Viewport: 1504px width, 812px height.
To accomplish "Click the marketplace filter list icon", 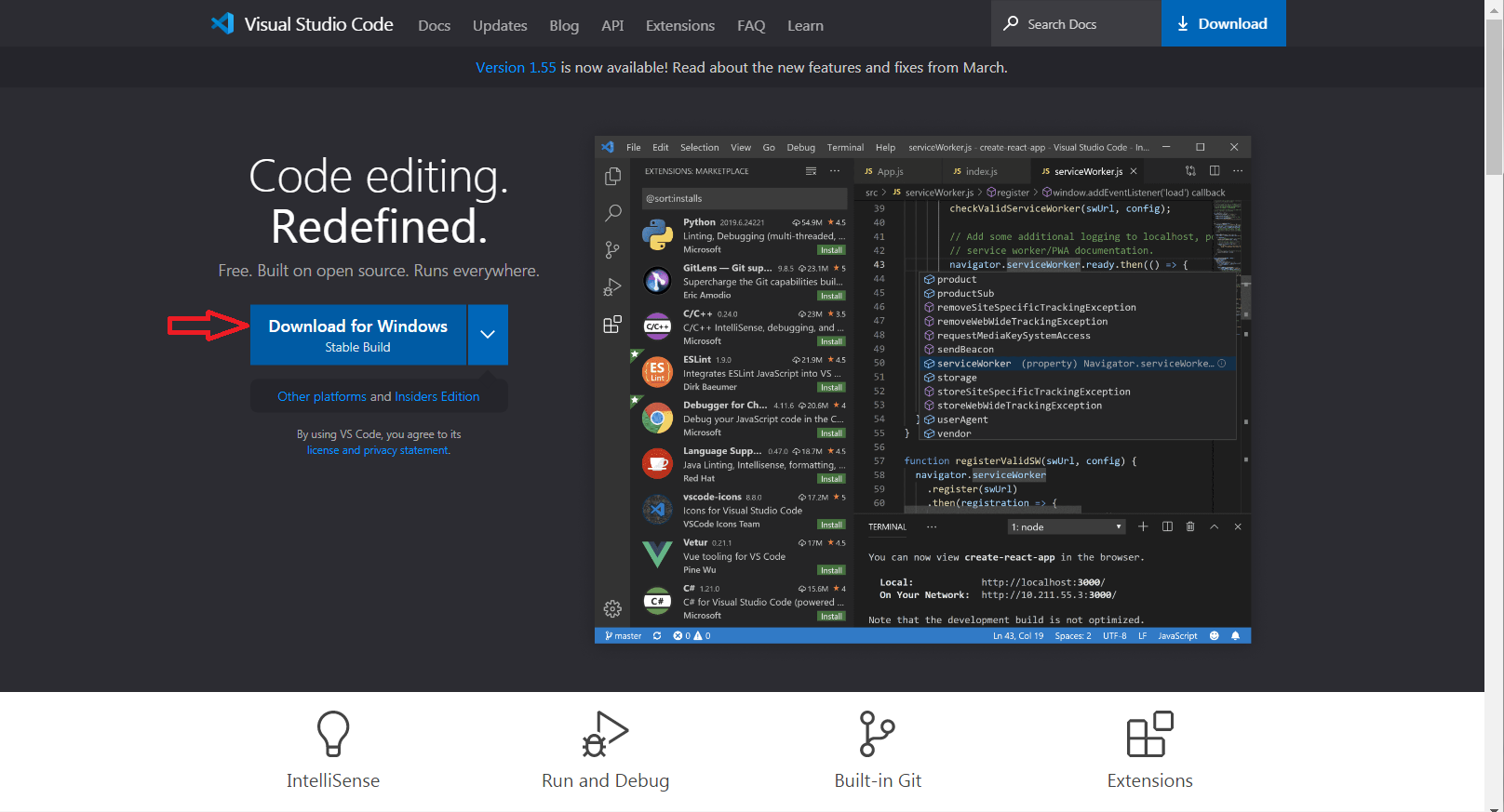I will [811, 171].
